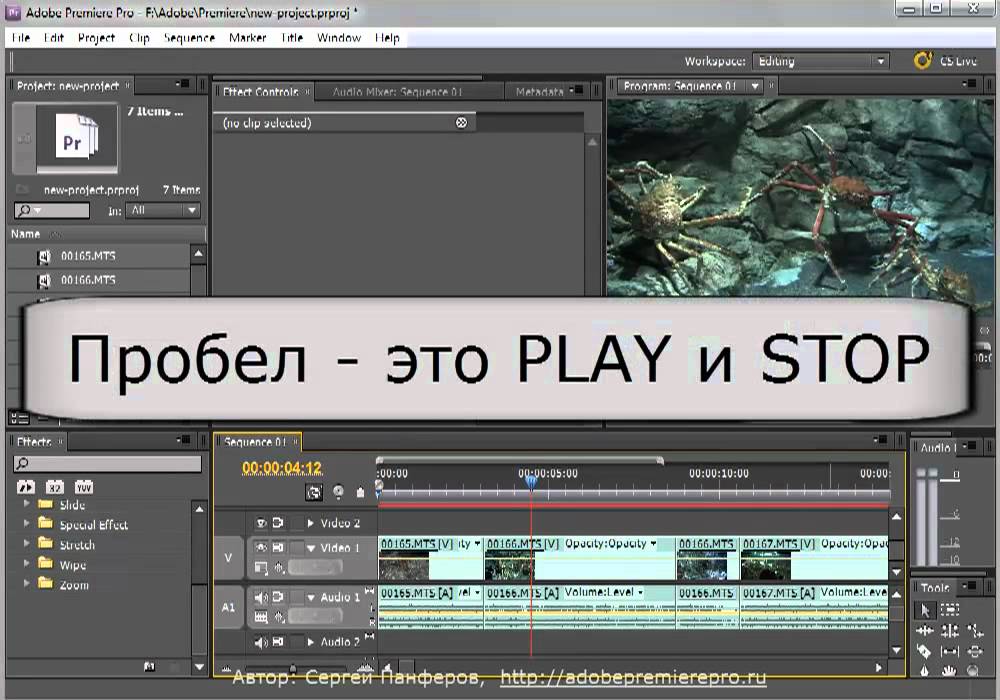
Task: Collapse the Audio 1 track
Action: tap(311, 597)
